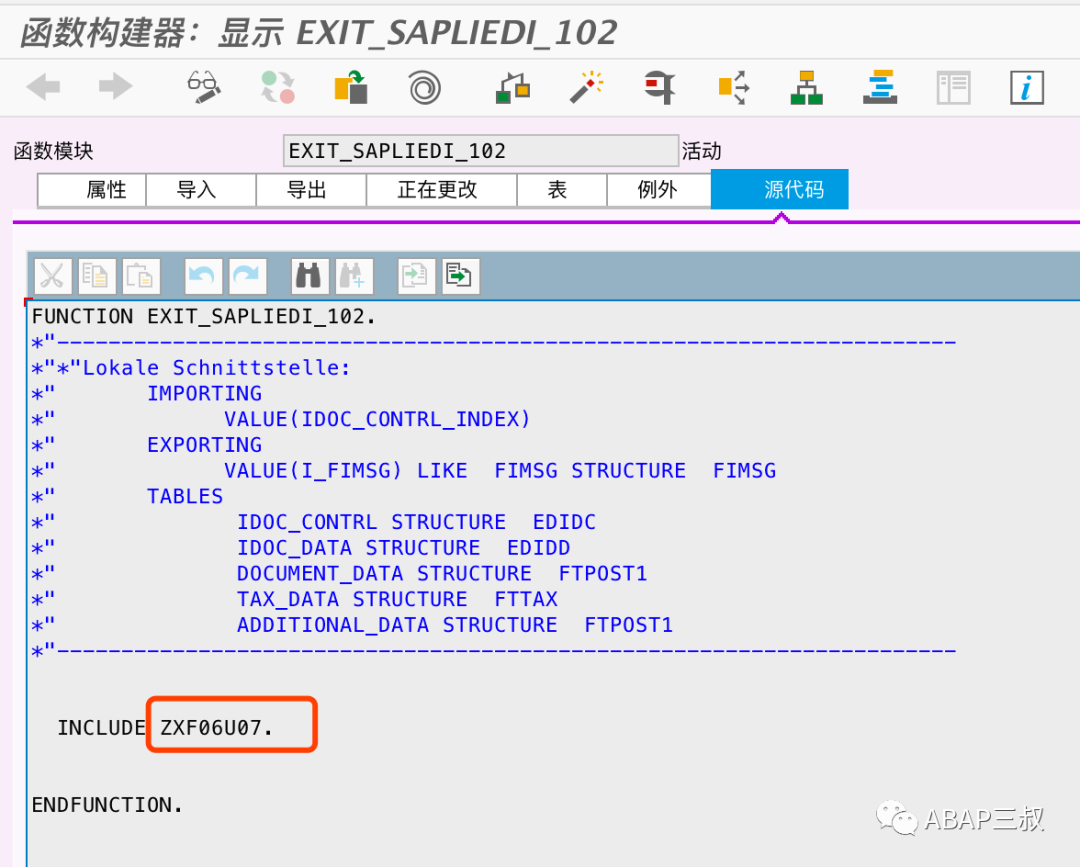Click the Undo arrow editor icon
This screenshot has height=867, width=1080.
[x=203, y=277]
